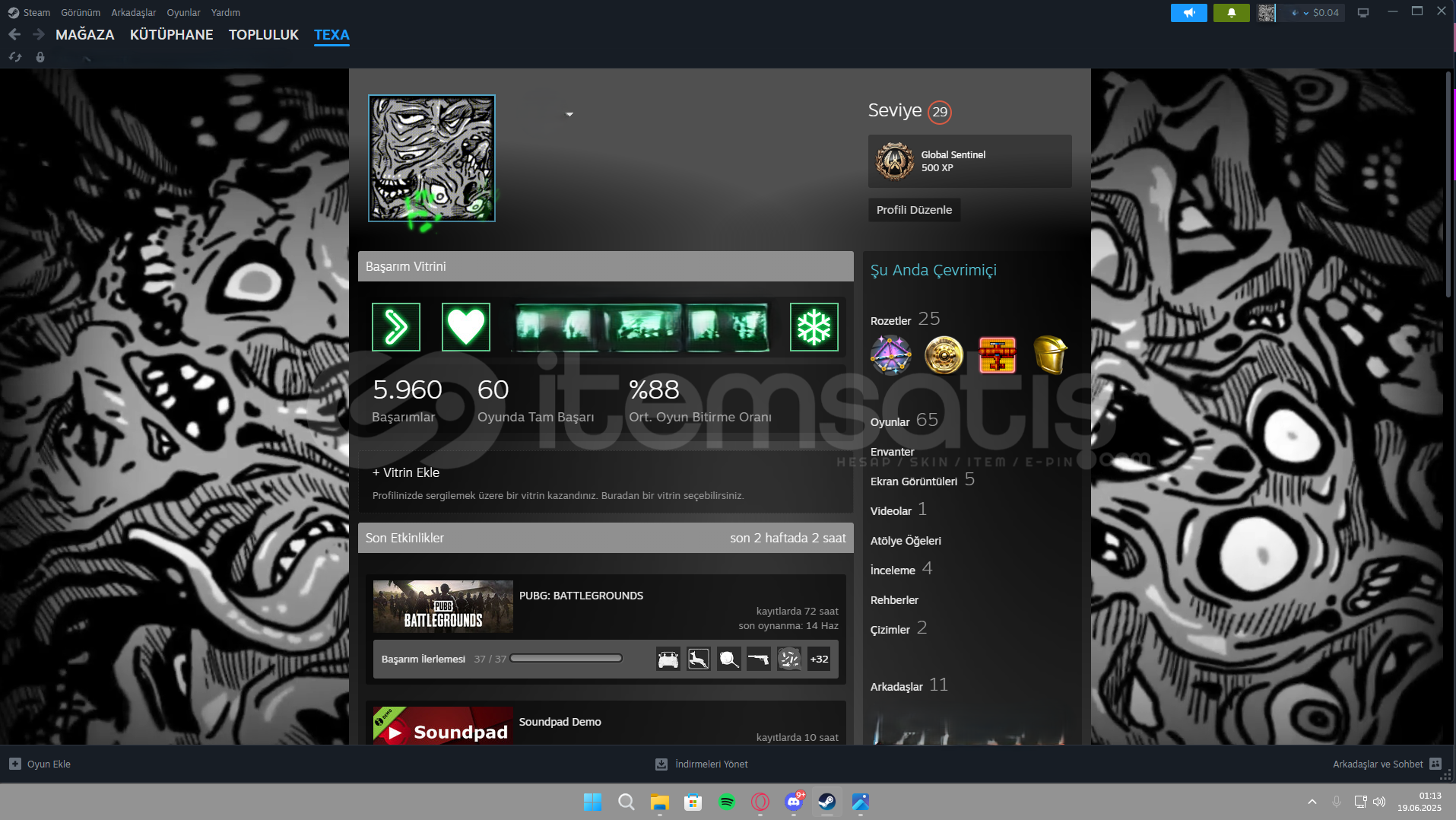Click the green arrow achievement icon
The image size is (1456, 820).
pyautogui.click(x=395, y=327)
